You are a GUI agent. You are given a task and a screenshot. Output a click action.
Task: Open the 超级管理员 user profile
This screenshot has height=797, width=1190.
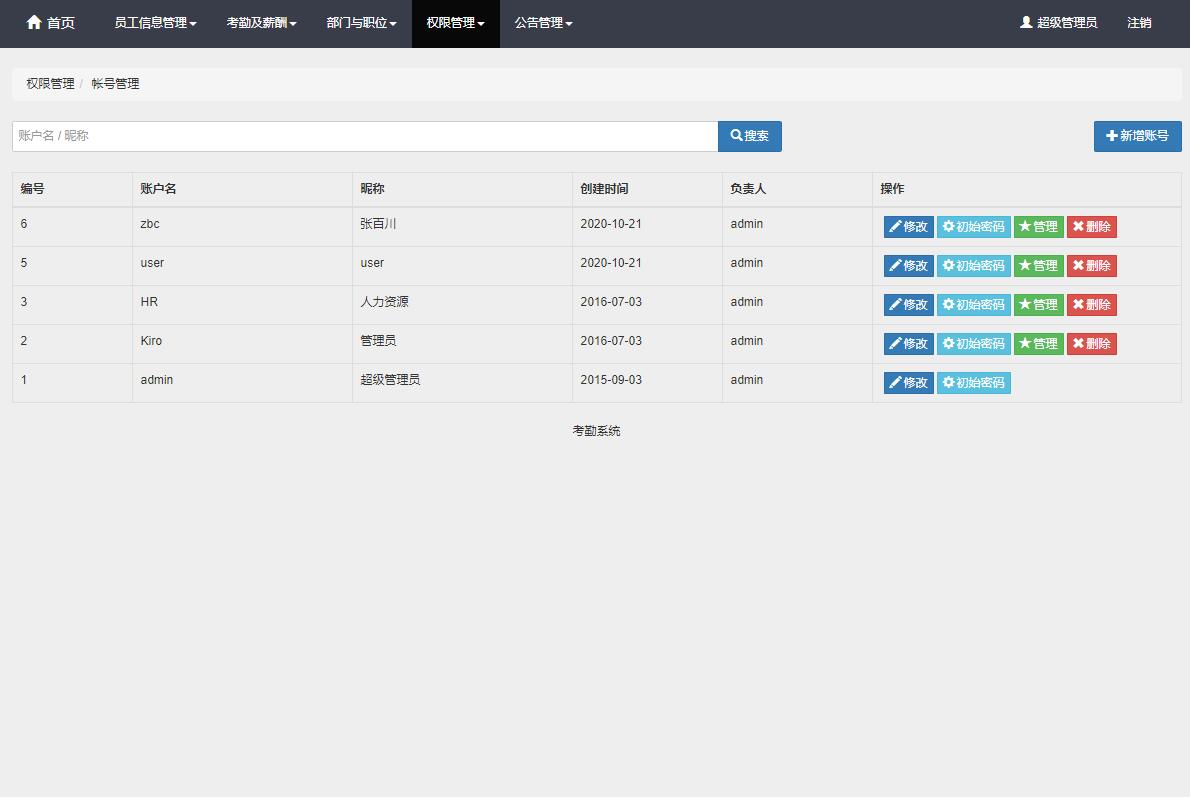coord(1058,23)
